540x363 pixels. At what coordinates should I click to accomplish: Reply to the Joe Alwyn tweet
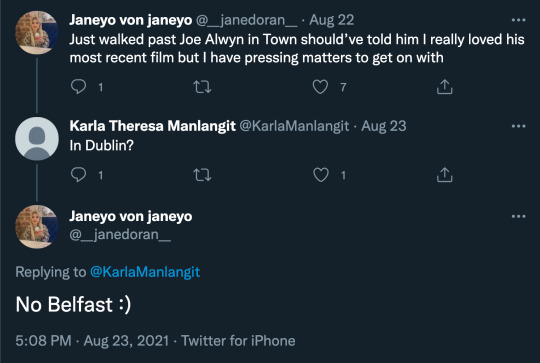[x=79, y=87]
